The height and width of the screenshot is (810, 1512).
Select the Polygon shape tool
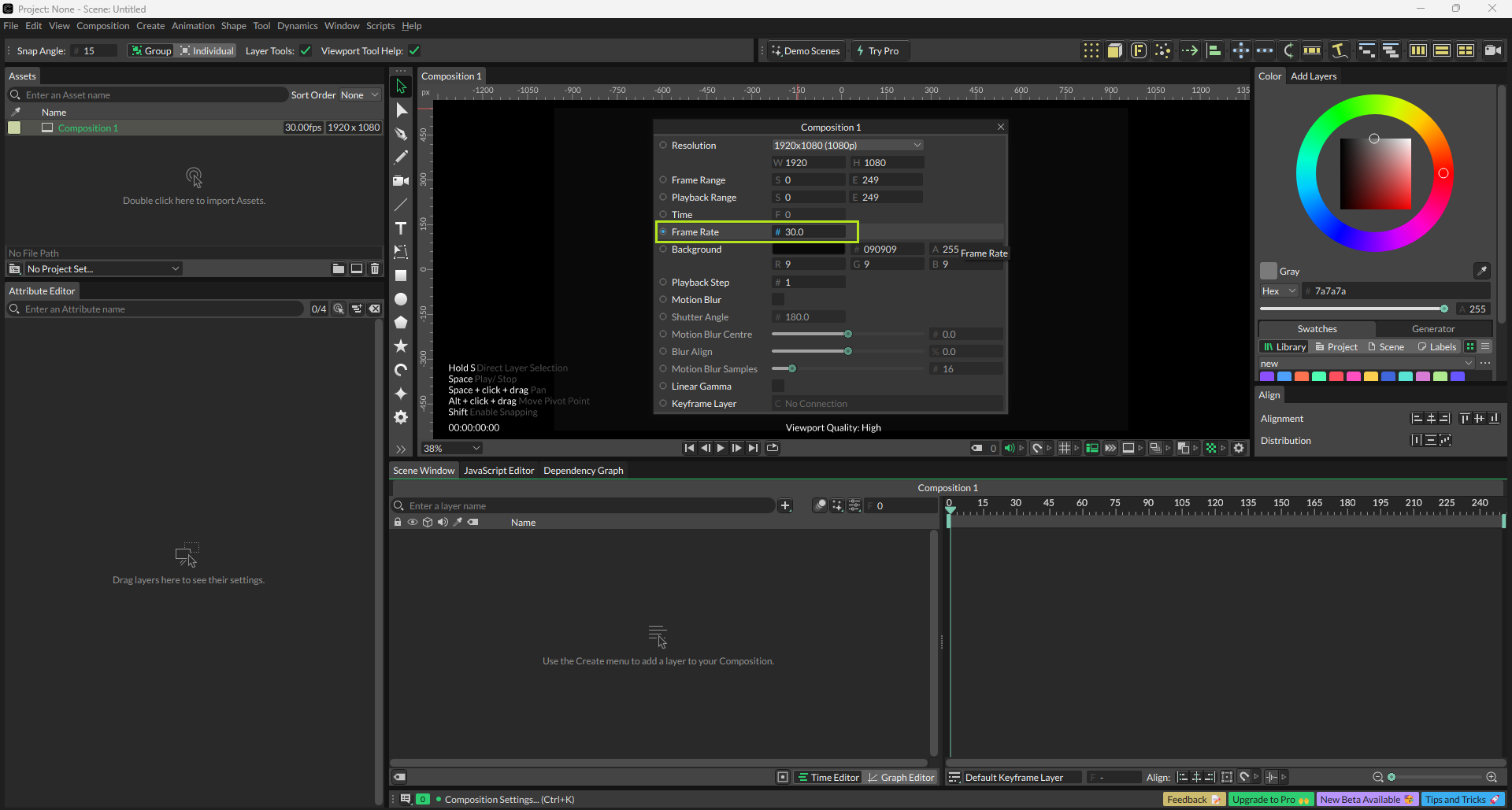401,323
